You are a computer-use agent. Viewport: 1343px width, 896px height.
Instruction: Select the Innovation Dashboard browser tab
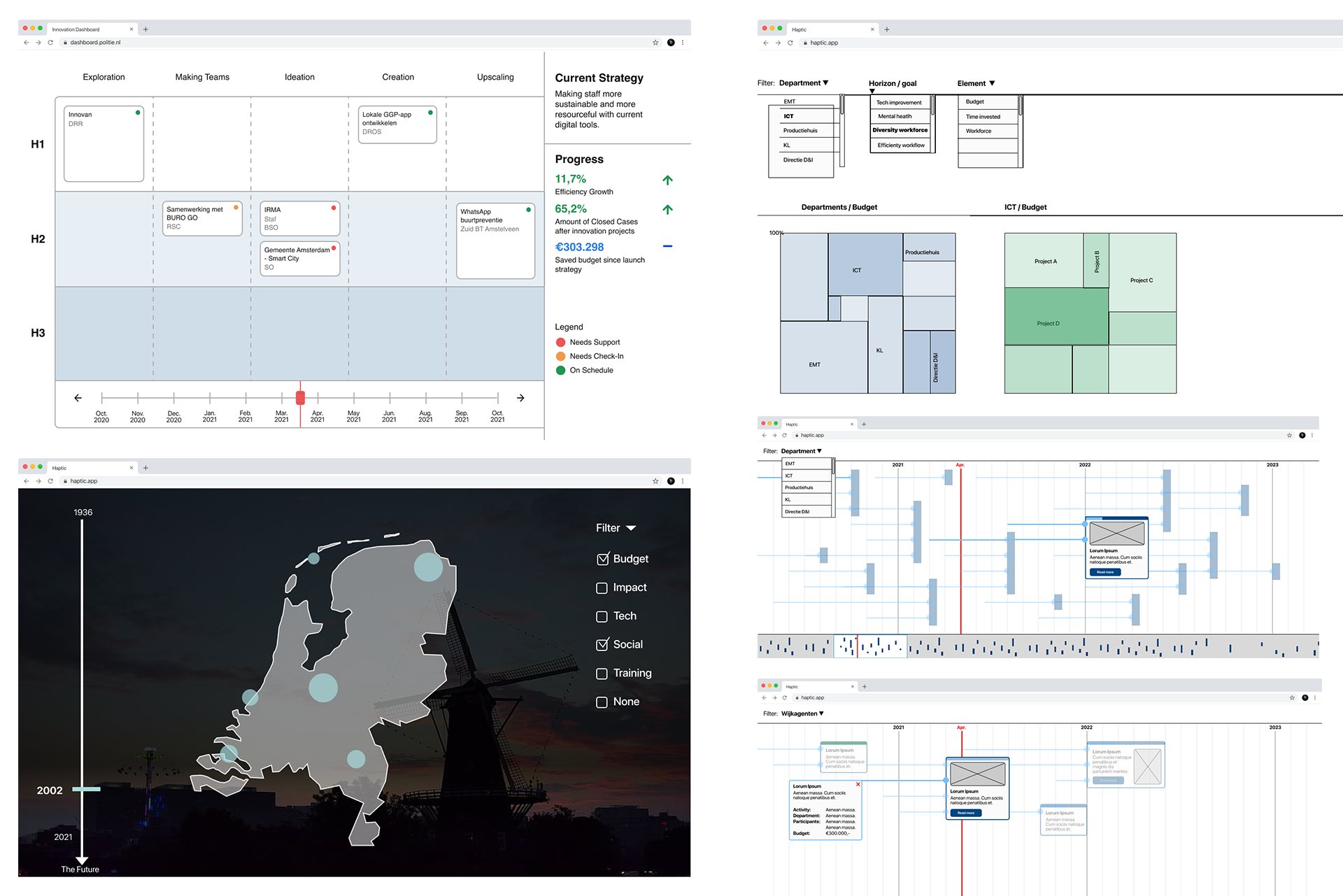(77, 29)
